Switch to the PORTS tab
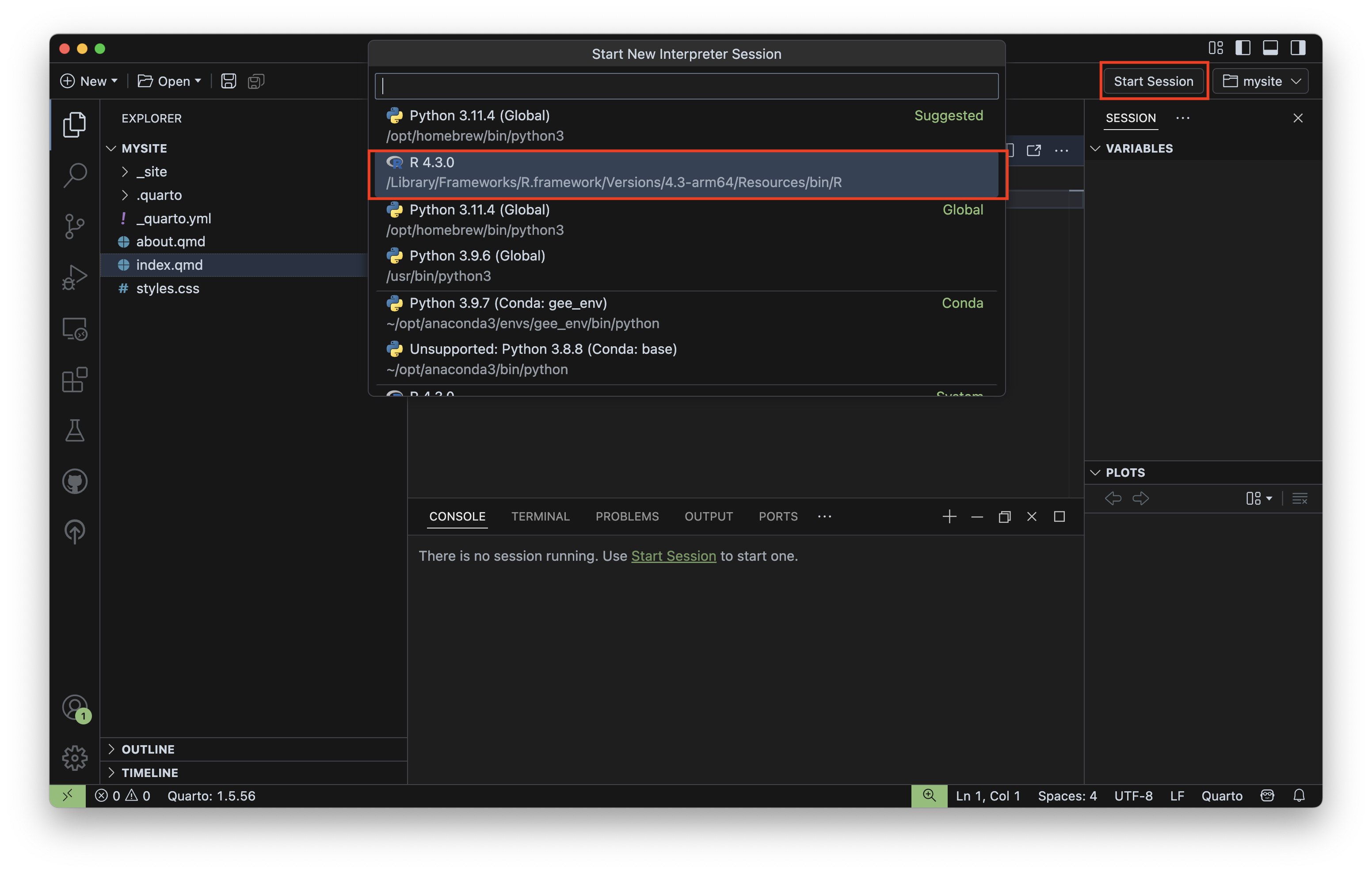The image size is (1372, 873). pyautogui.click(x=778, y=517)
